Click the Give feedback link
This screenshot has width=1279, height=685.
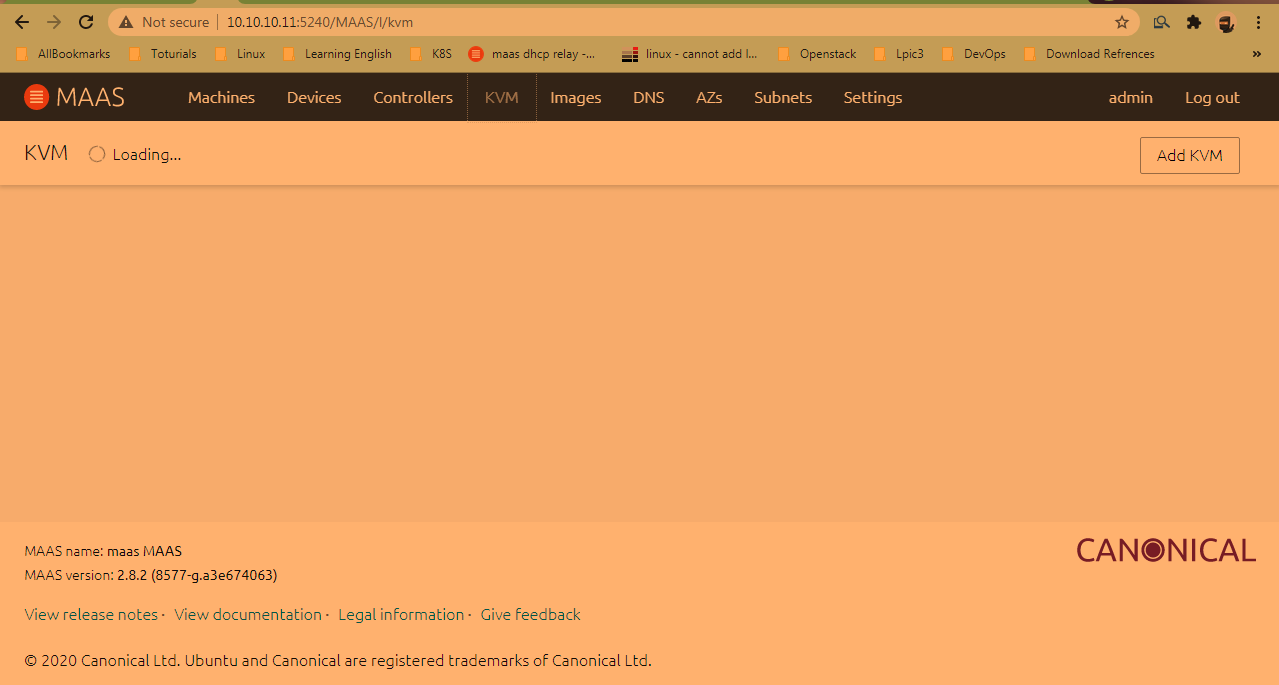[530, 614]
